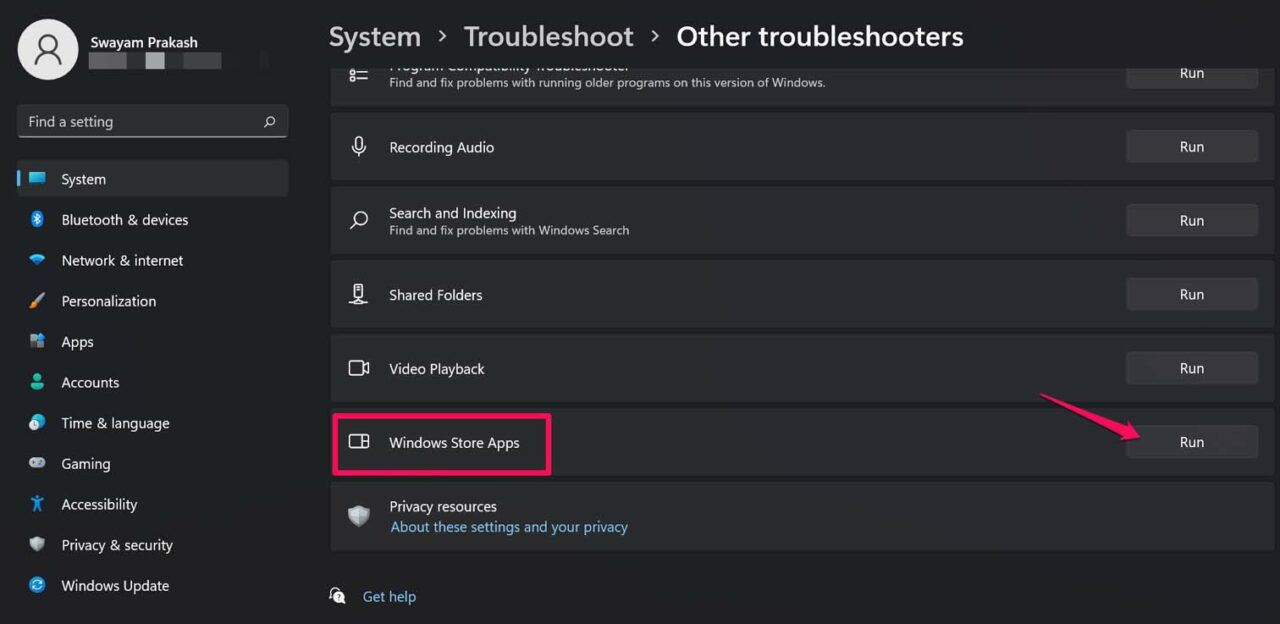
Task: Click the Gaming controller icon in sidebar
Action: click(x=37, y=464)
